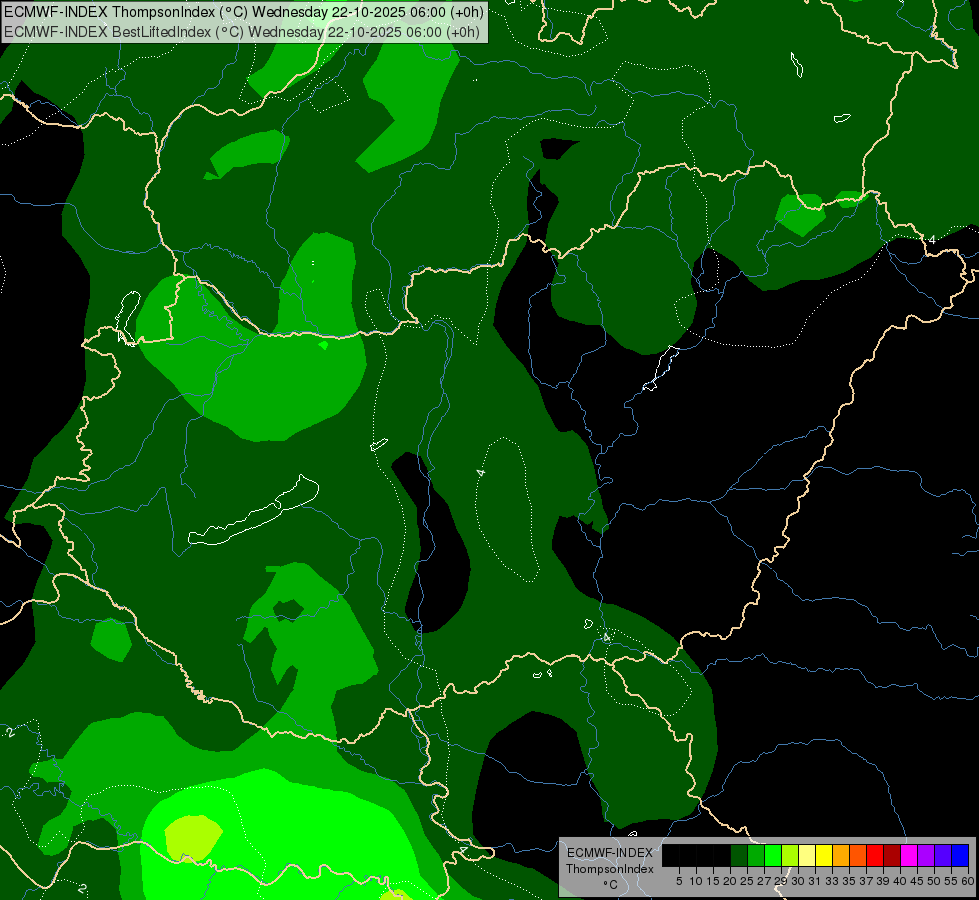The height and width of the screenshot is (900, 979).
Task: Select the magenta 40-45 legend swatch
Action: (x=909, y=855)
